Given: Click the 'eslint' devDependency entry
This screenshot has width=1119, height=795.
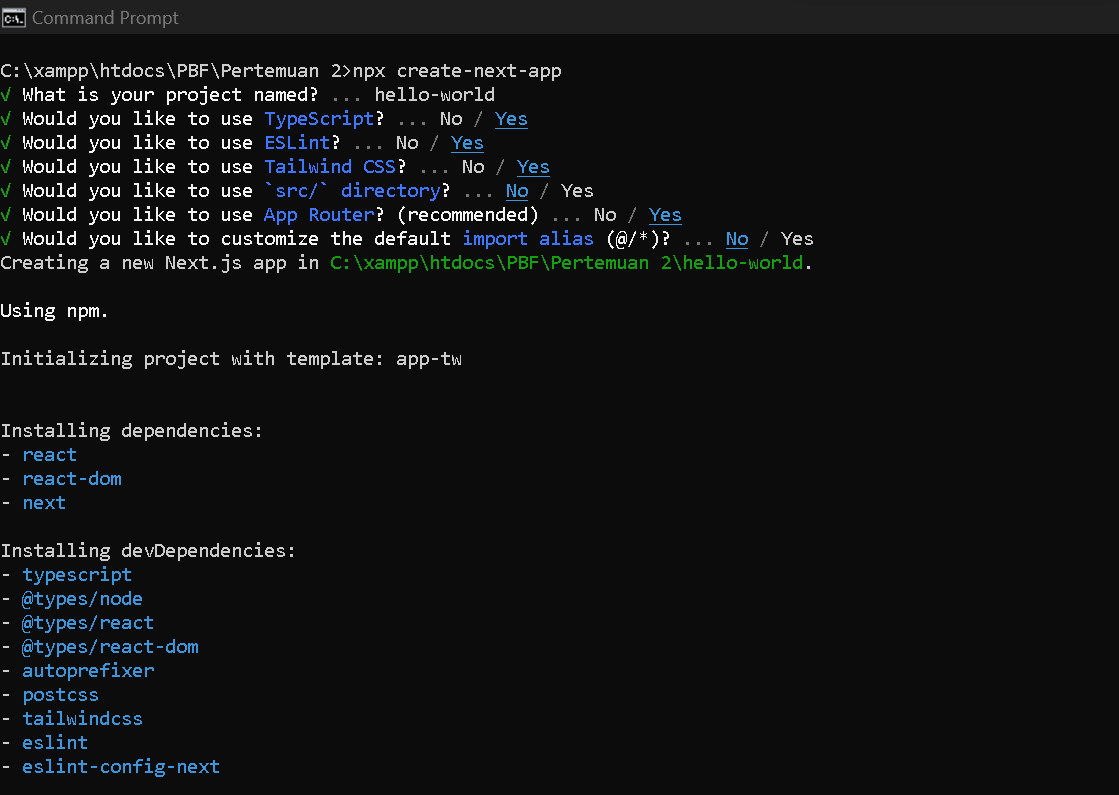Looking at the screenshot, I should (55, 743).
